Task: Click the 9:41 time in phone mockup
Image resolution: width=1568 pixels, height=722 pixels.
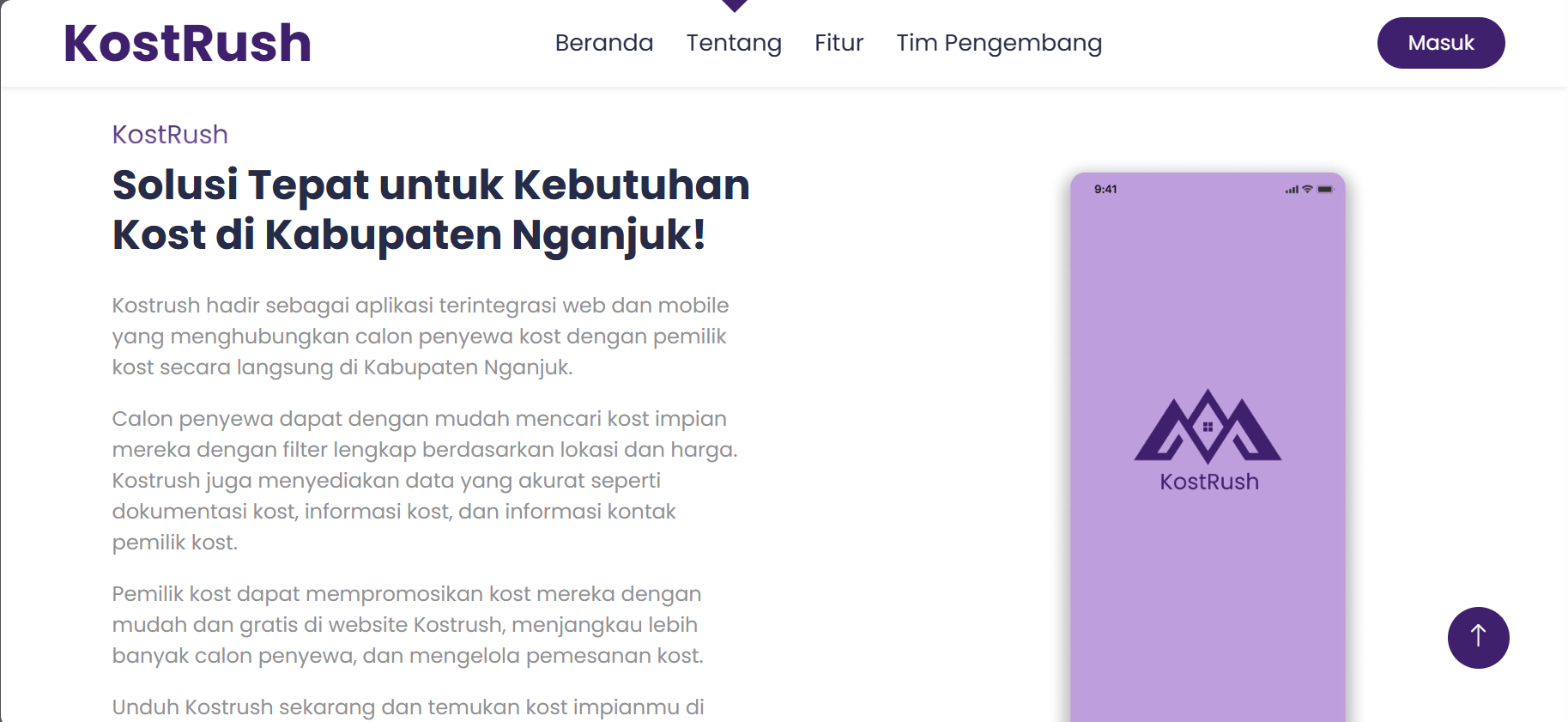Action: (x=1105, y=190)
